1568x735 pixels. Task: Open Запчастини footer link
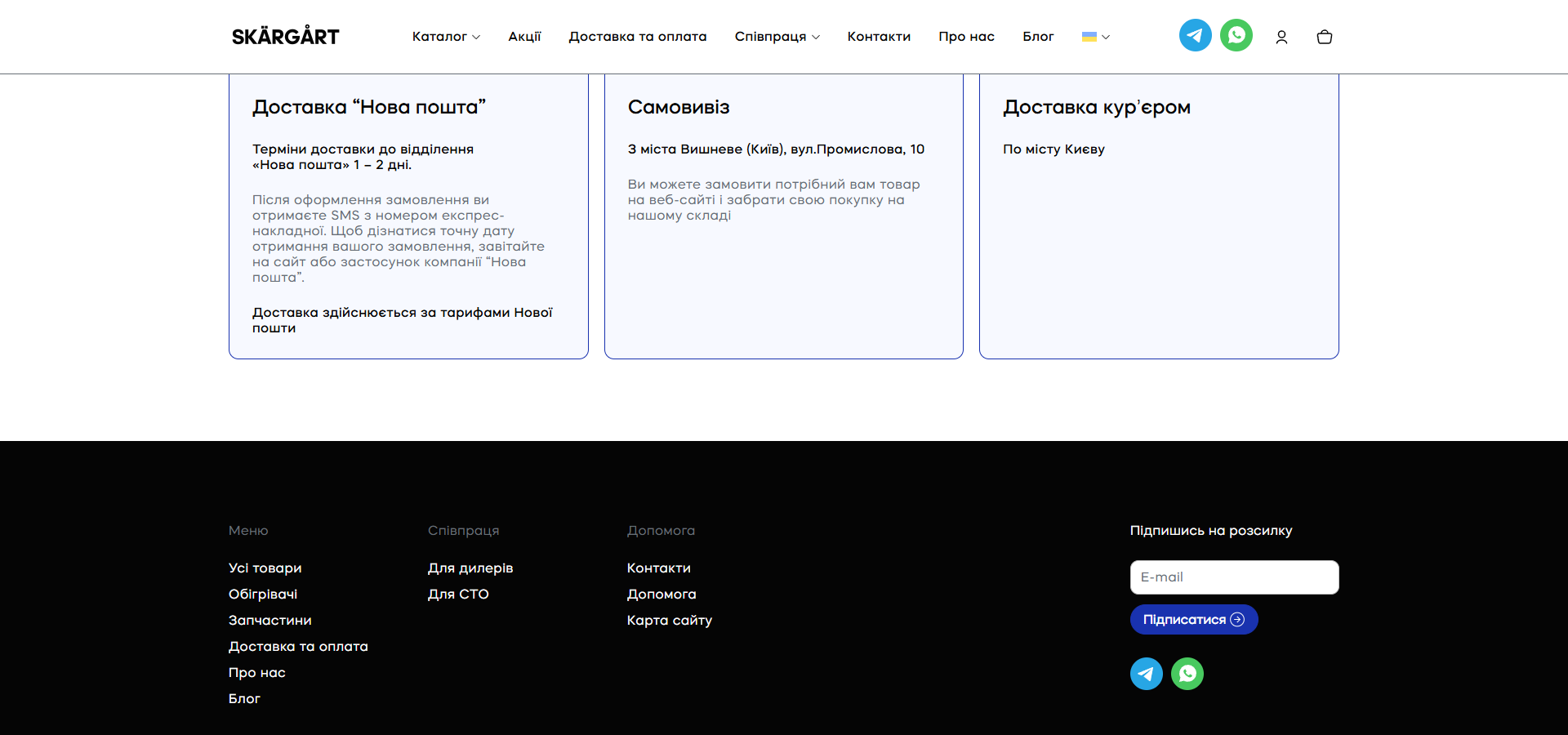(x=270, y=621)
